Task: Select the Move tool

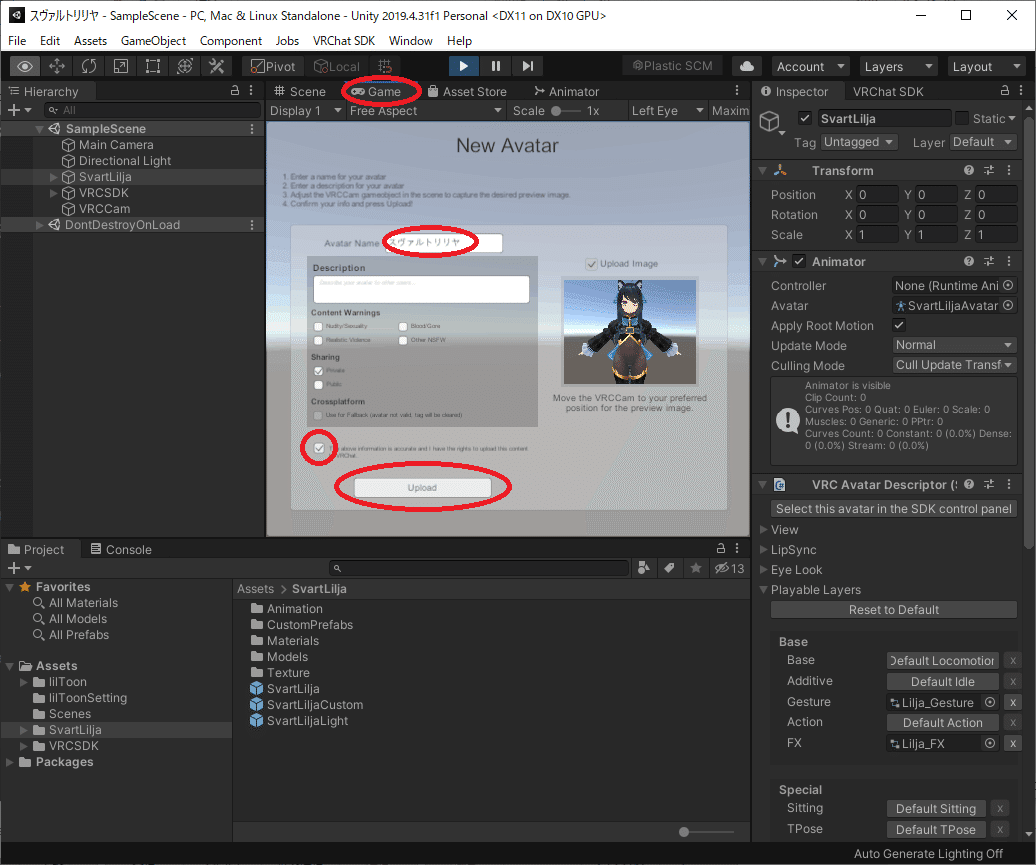Action: (57, 66)
